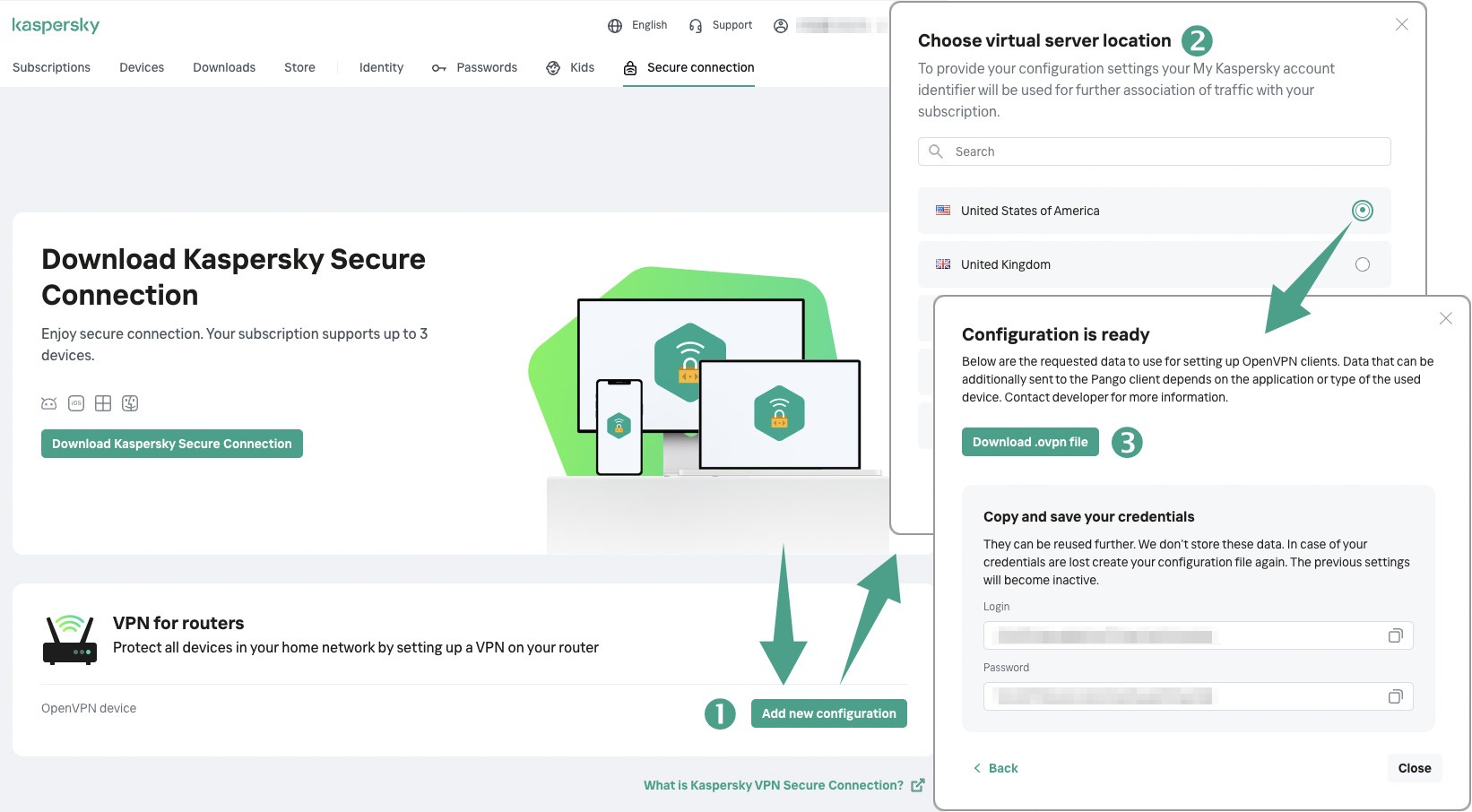This screenshot has height=812, width=1472.
Task: Click the OpenVPN device text
Action: [x=89, y=708]
